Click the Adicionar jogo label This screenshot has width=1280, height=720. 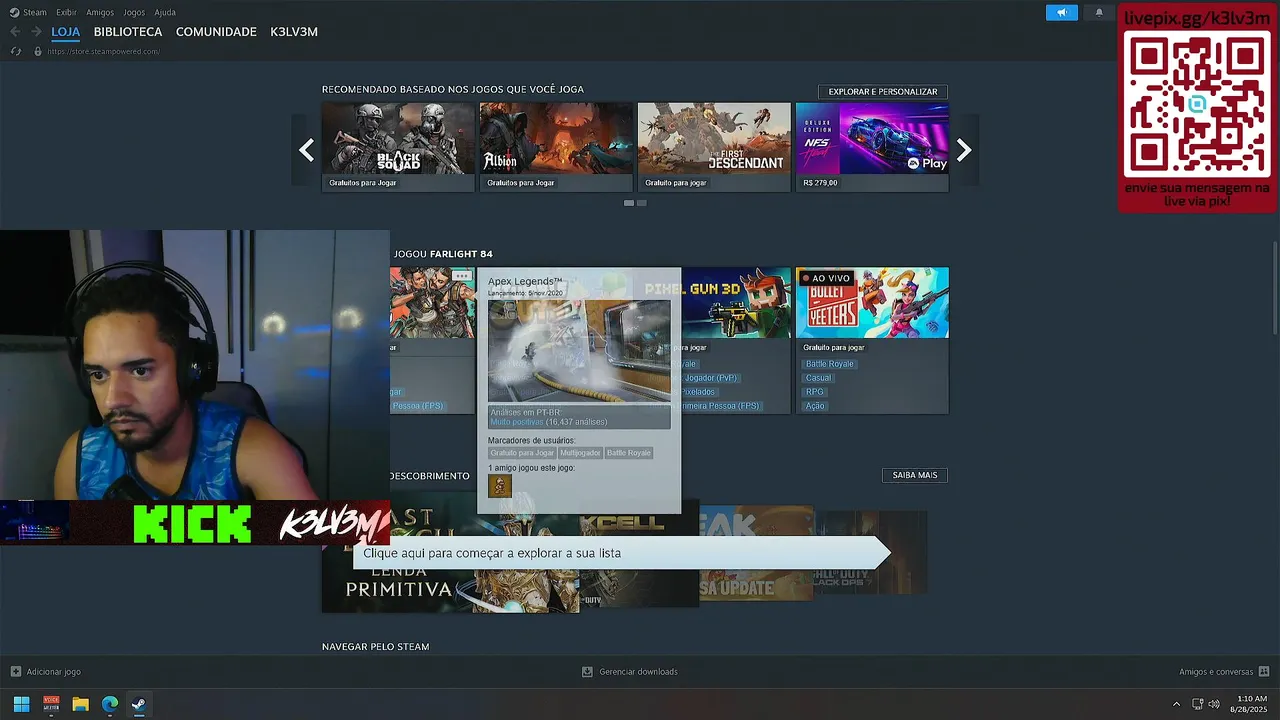tap(54, 672)
